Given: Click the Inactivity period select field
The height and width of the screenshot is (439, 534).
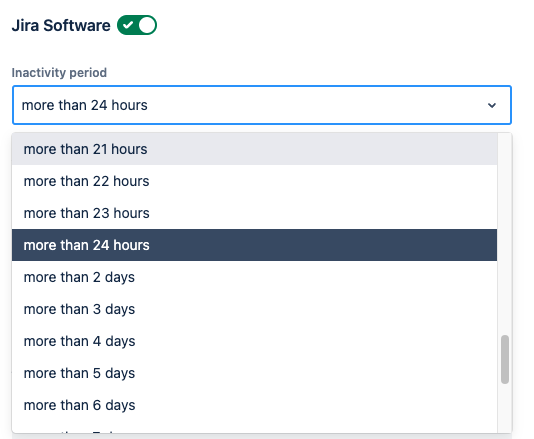Looking at the screenshot, I should tap(262, 105).
